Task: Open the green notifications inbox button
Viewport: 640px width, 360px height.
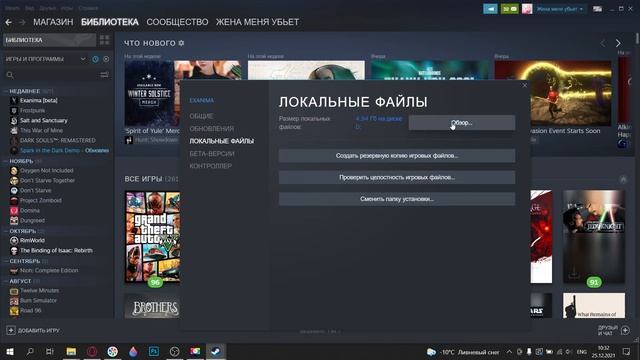Action: click(509, 9)
